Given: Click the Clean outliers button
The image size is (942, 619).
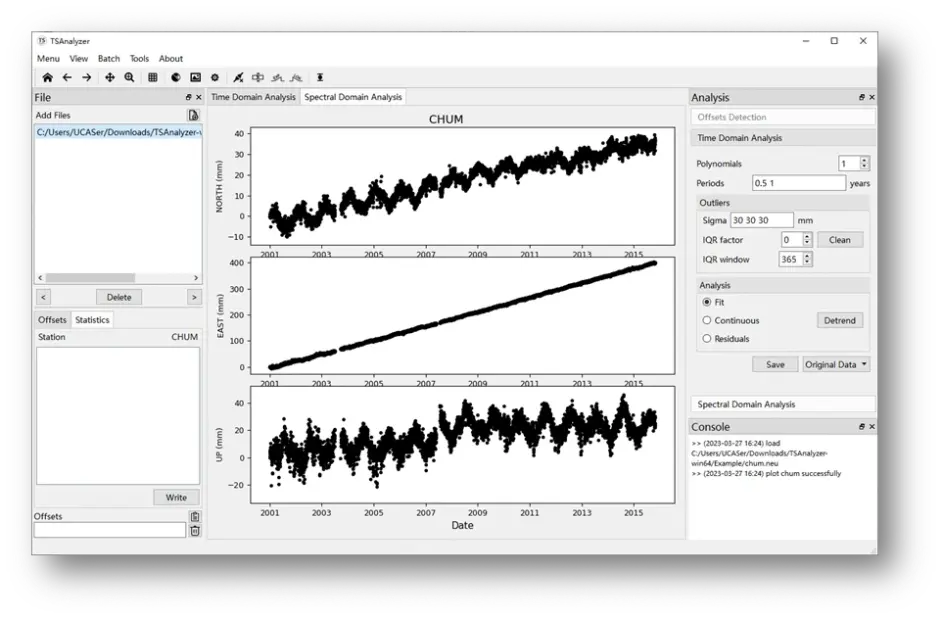Looking at the screenshot, I should click(840, 240).
